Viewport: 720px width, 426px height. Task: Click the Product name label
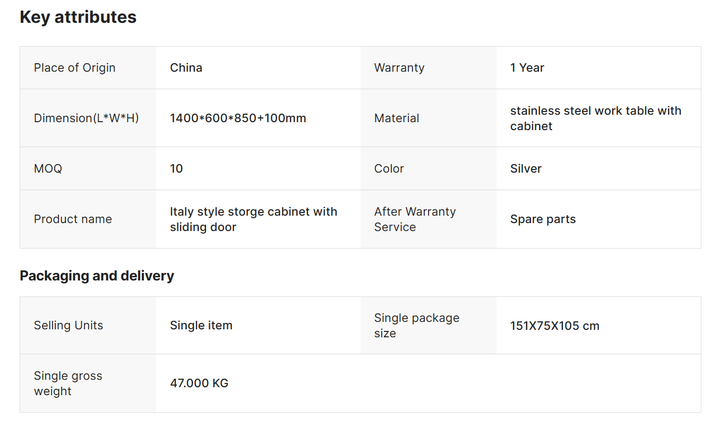[73, 219]
